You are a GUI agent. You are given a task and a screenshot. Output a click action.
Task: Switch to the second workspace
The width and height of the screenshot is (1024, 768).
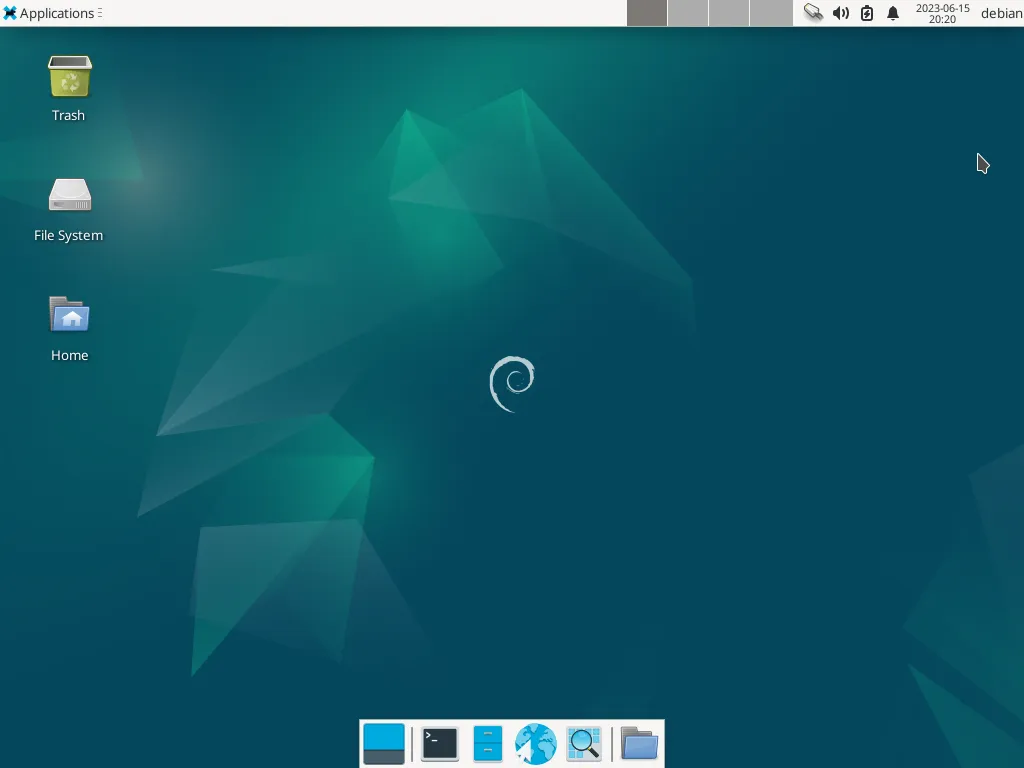pos(688,13)
